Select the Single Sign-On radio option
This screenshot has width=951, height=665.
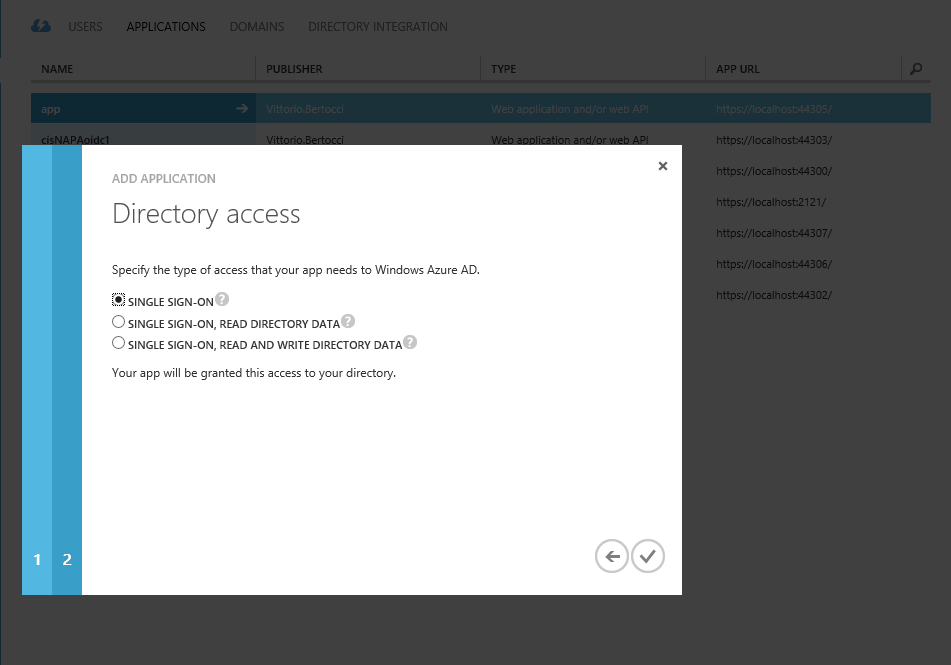118,300
